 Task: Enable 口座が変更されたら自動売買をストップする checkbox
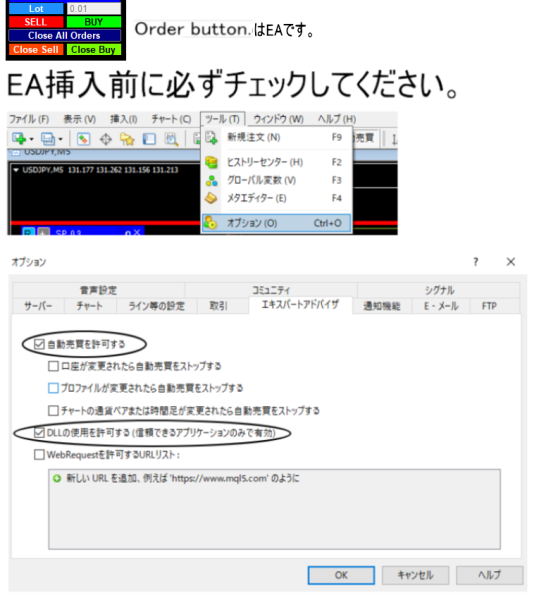point(53,366)
